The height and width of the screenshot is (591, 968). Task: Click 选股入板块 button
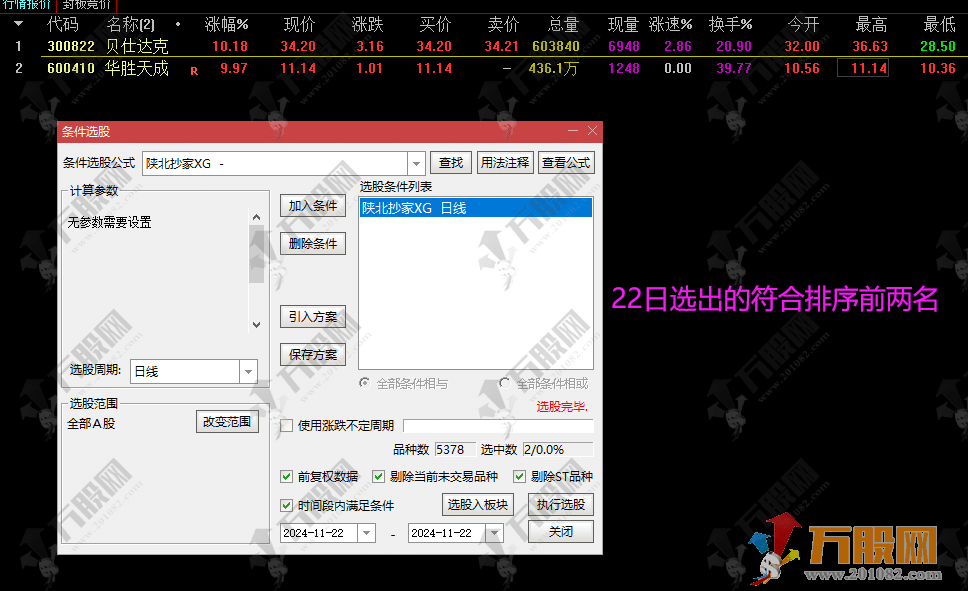478,505
